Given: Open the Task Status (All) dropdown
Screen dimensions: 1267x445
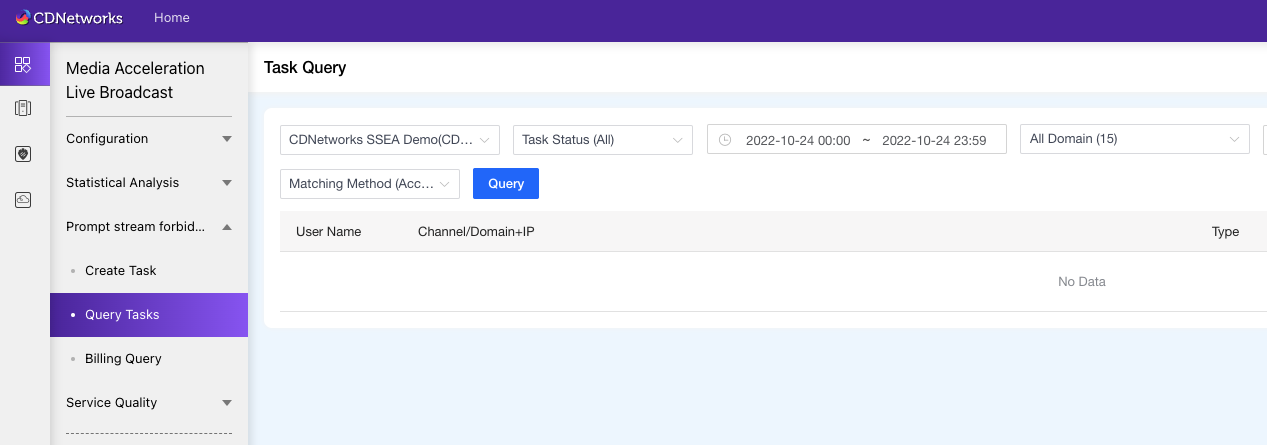Looking at the screenshot, I should point(603,140).
